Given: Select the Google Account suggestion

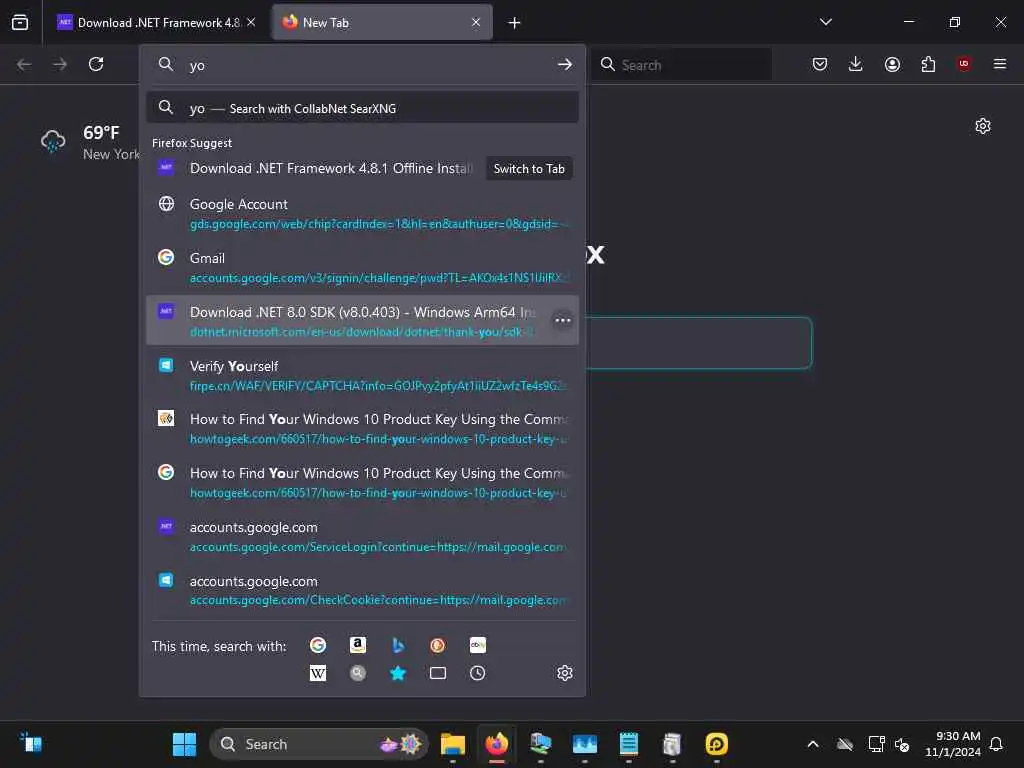Looking at the screenshot, I should 362,213.
